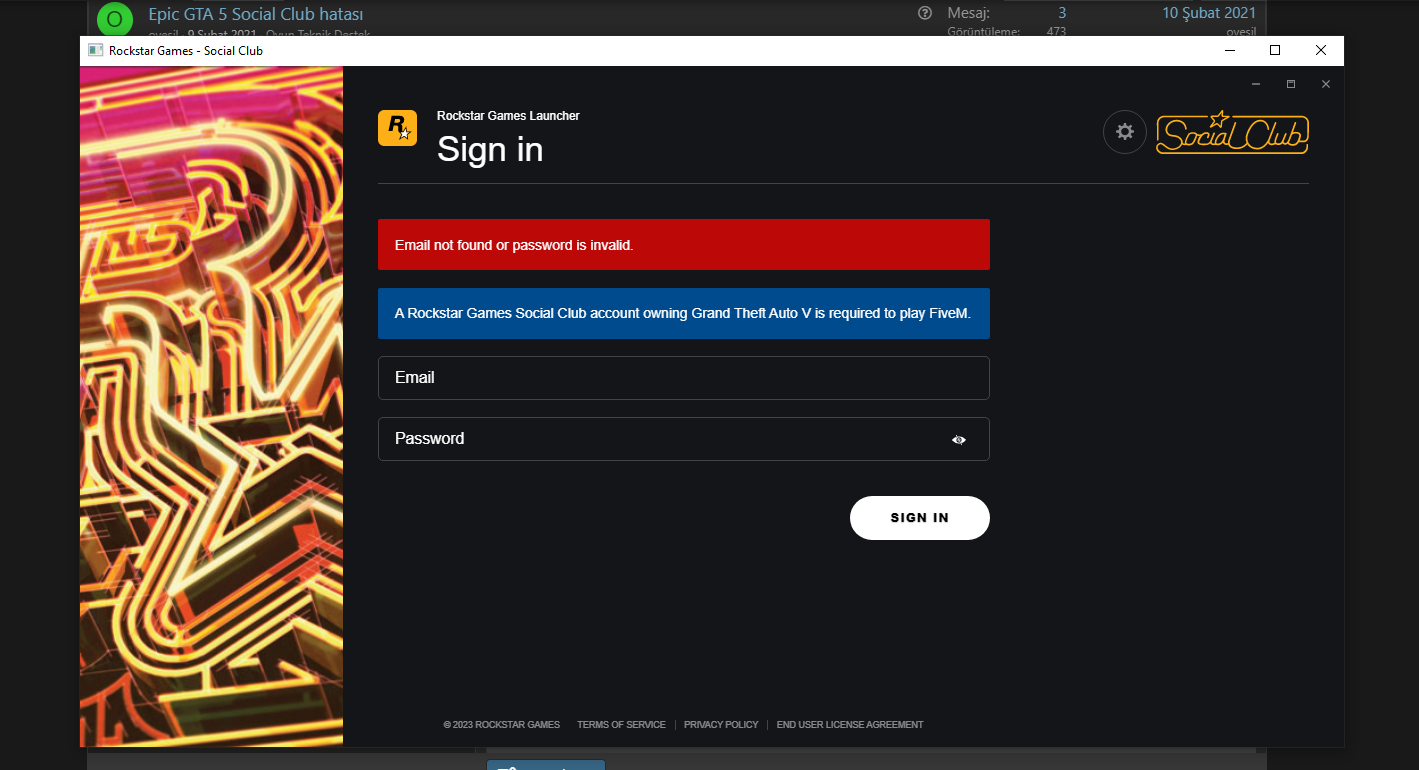Close the Rockstar Games - Social Club window
Viewport: 1419px width, 770px height.
click(1321, 50)
